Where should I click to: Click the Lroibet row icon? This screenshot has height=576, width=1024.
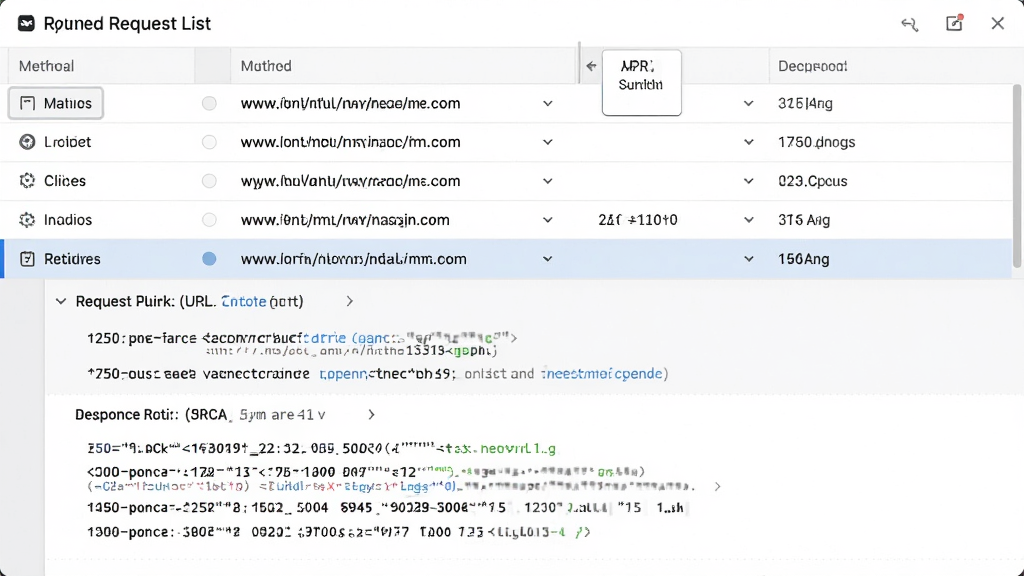[27, 142]
